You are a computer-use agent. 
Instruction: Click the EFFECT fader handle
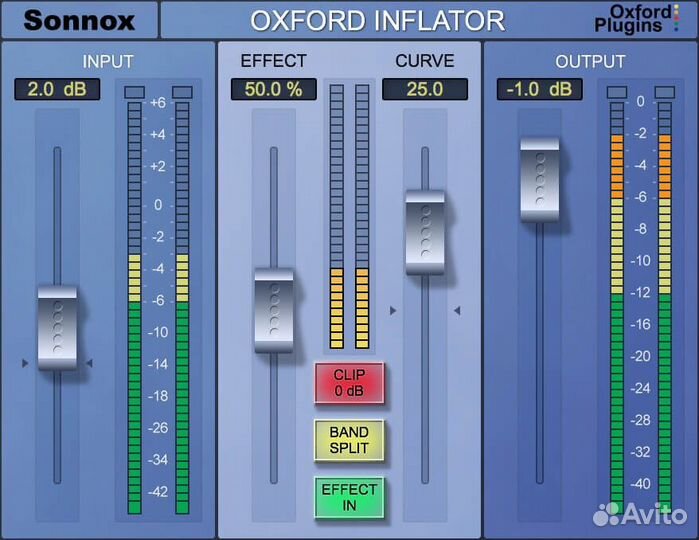point(274,310)
